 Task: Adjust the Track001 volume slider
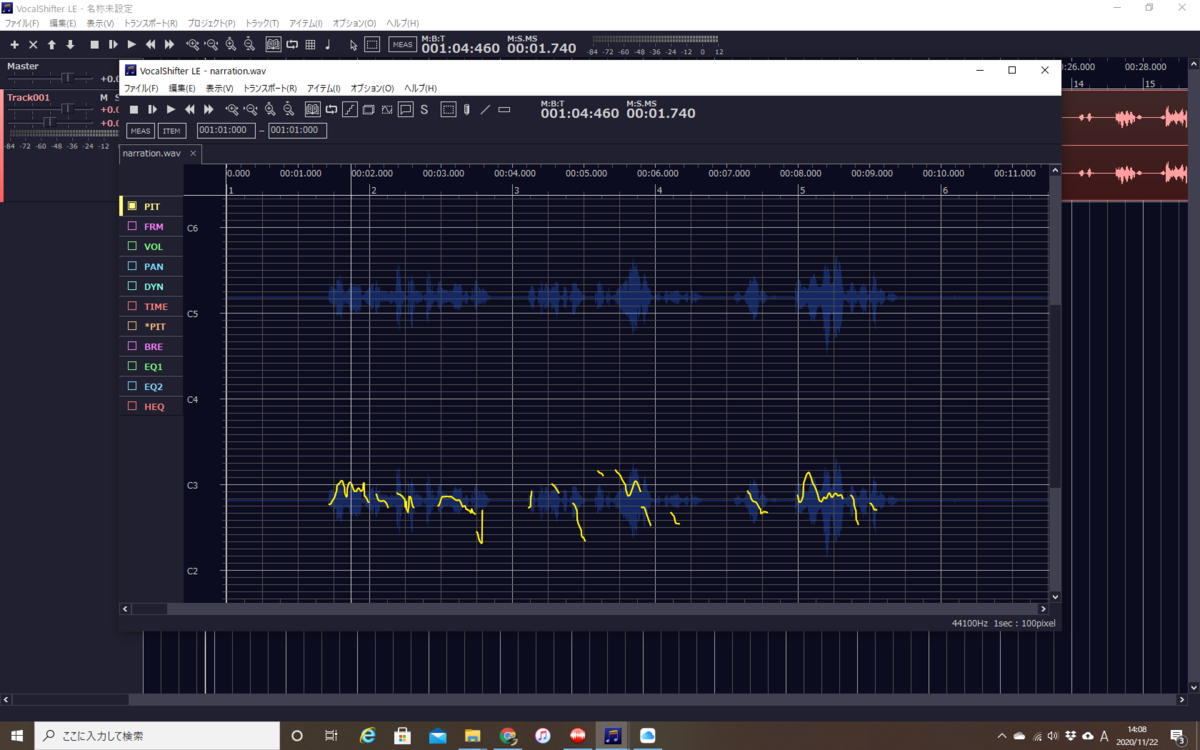coord(67,109)
